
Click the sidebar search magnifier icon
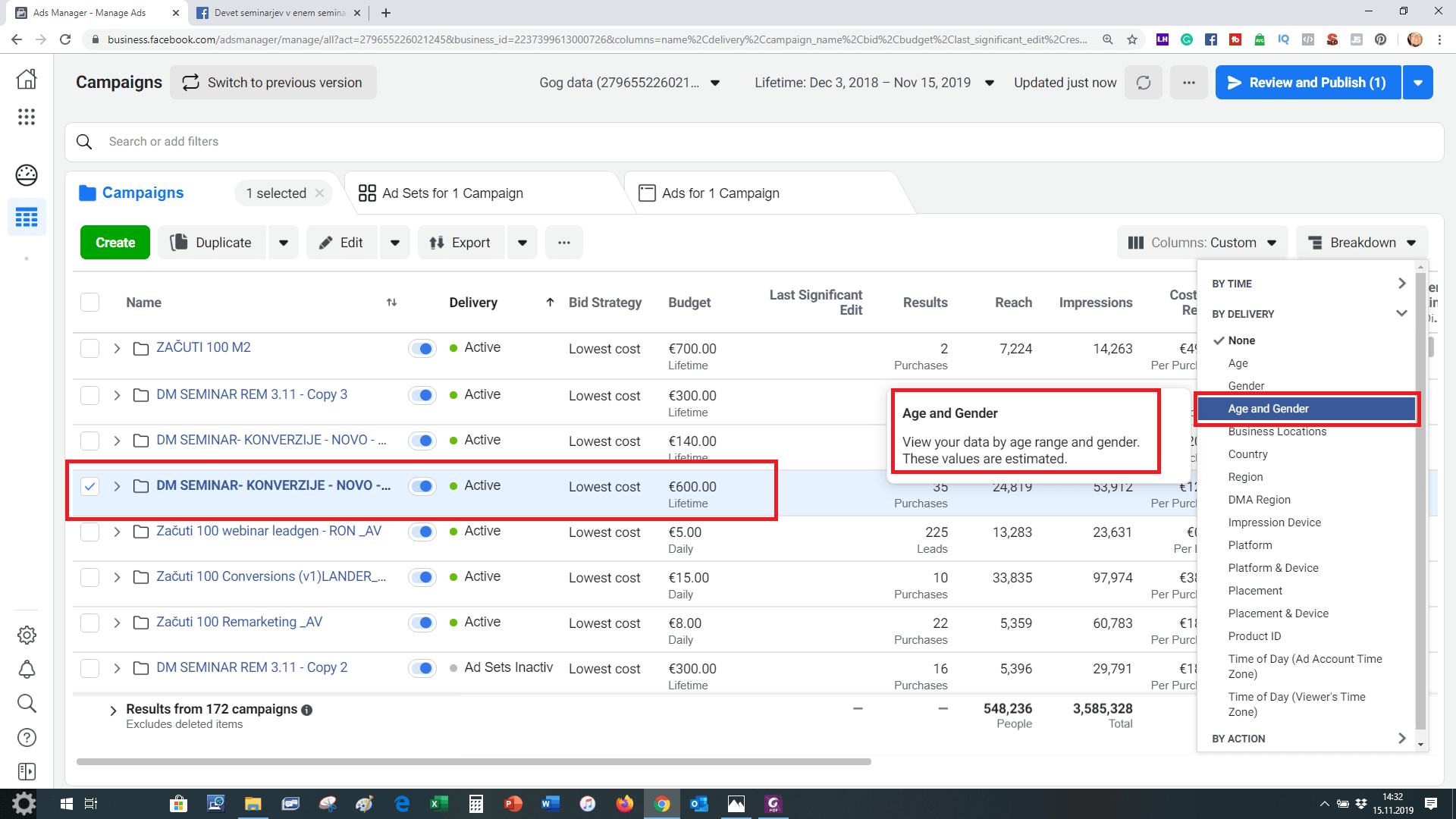tap(27, 703)
